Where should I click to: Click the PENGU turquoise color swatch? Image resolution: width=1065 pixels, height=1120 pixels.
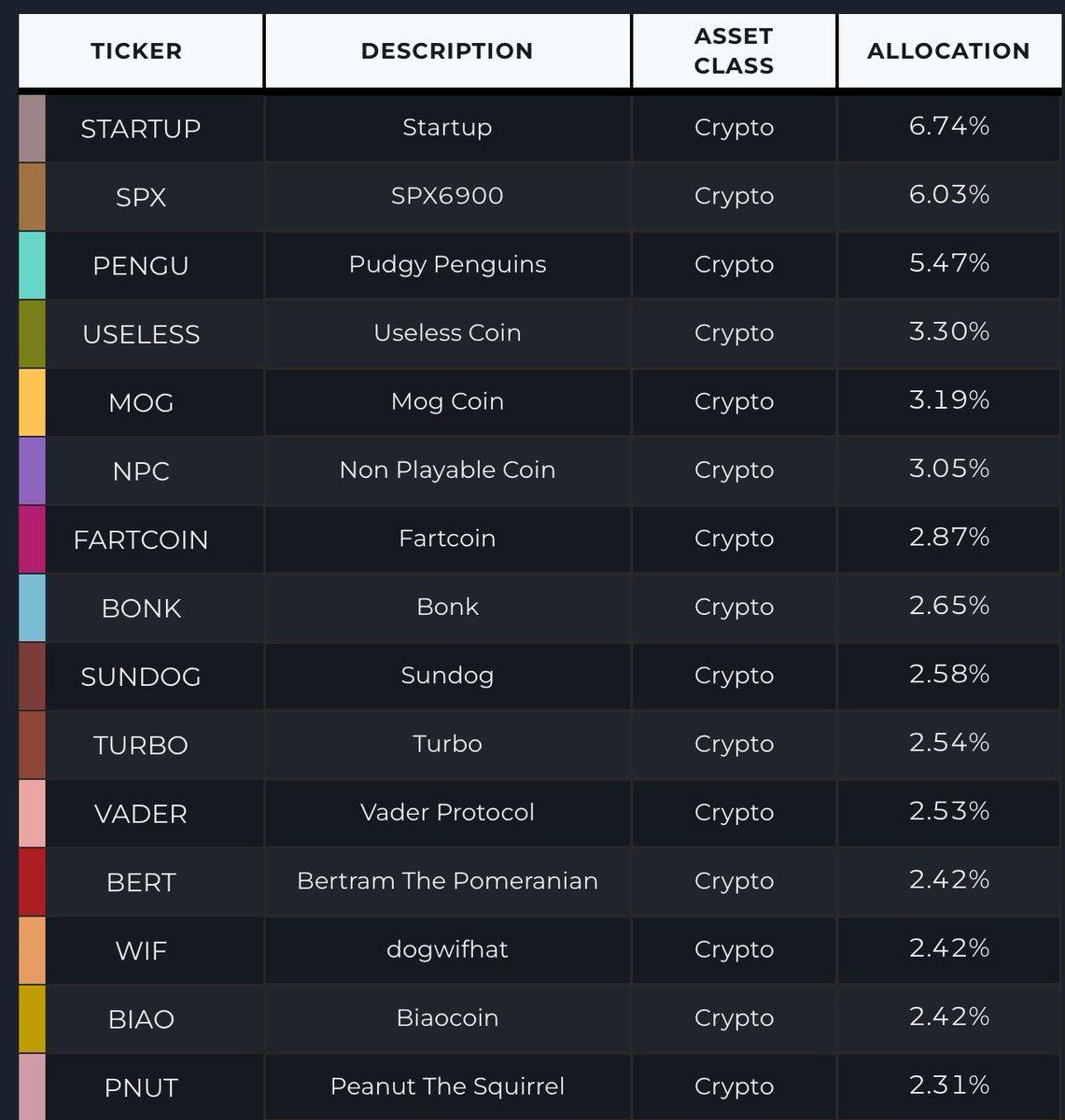(x=32, y=265)
